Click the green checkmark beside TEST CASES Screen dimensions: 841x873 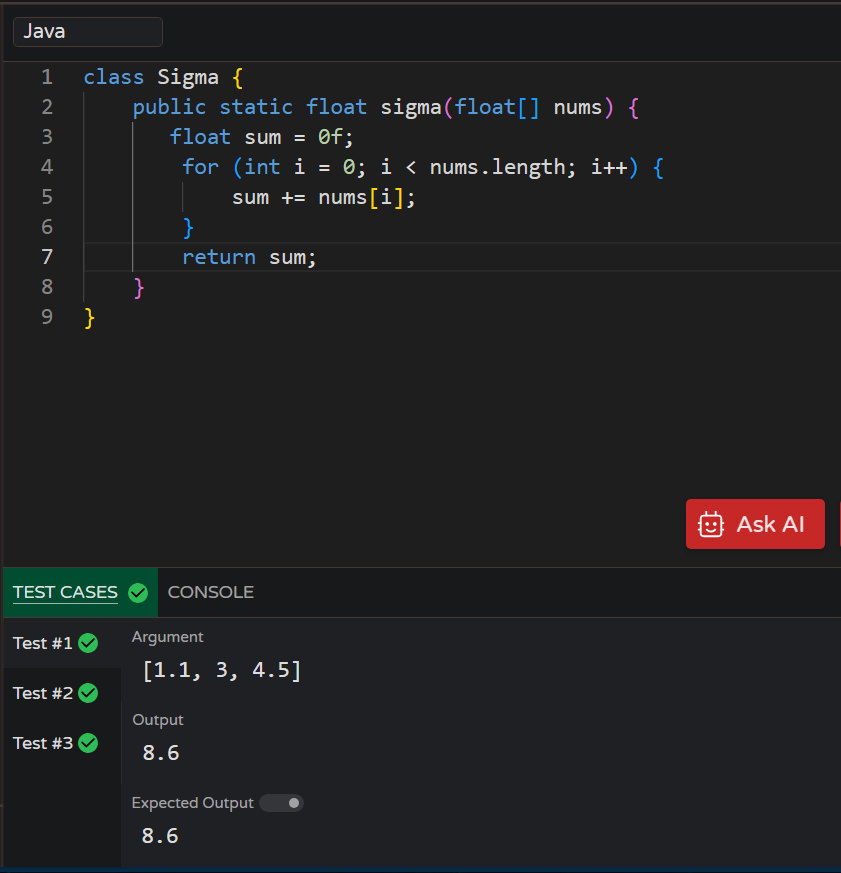click(x=137, y=592)
